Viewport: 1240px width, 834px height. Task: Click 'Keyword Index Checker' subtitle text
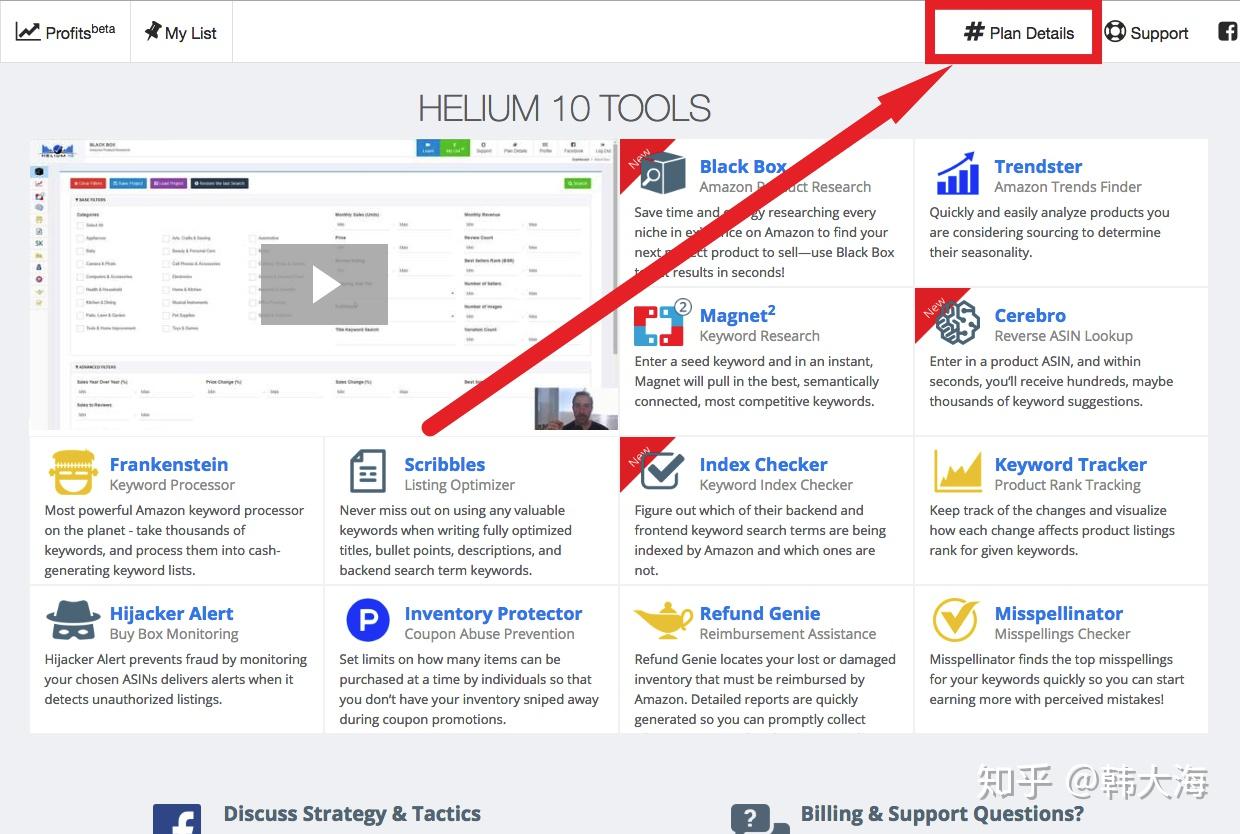point(776,485)
